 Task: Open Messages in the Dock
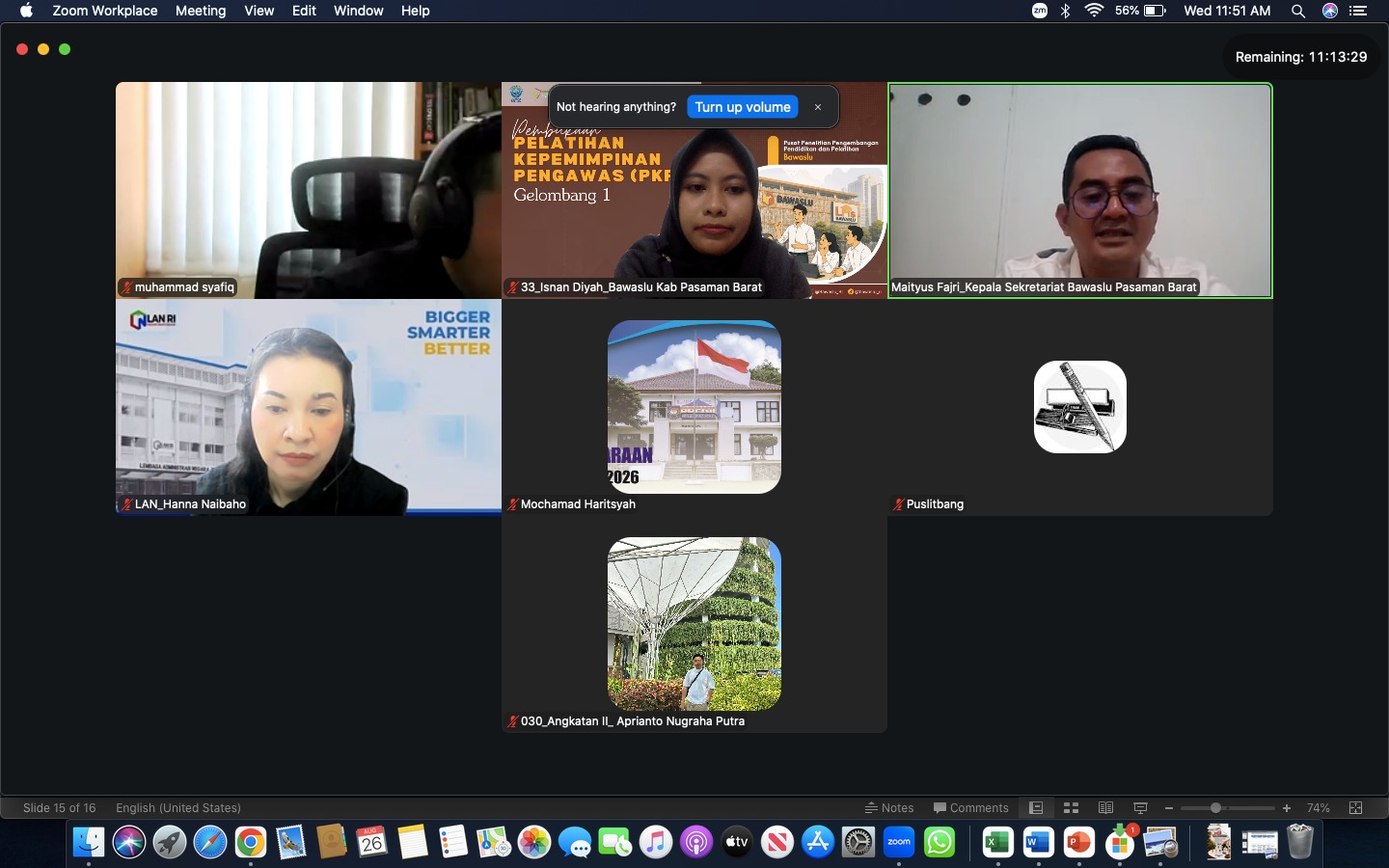point(575,842)
